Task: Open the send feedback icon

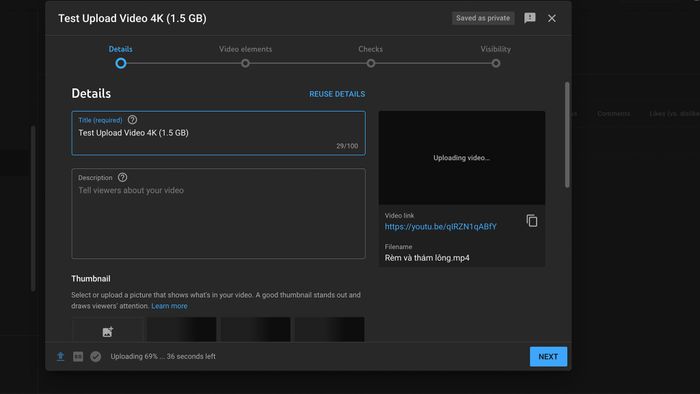Action: click(x=530, y=18)
